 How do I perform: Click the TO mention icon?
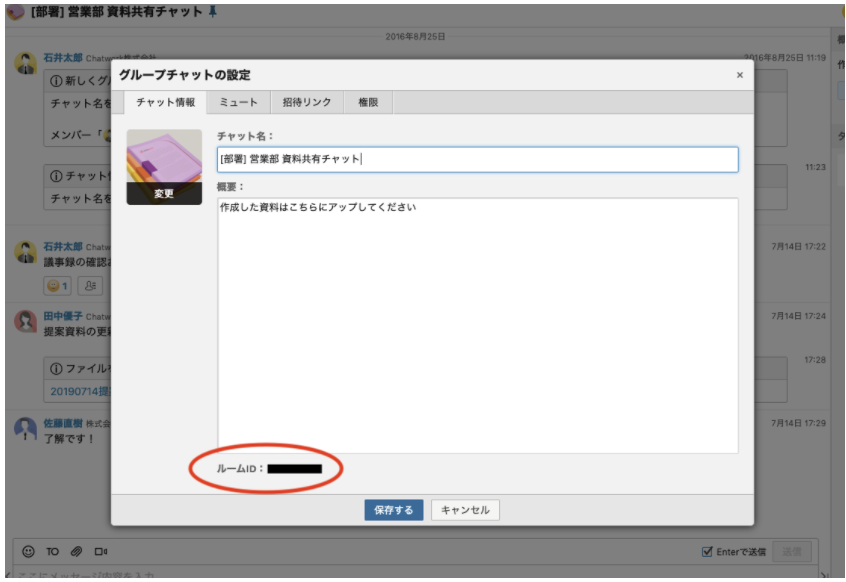52,551
